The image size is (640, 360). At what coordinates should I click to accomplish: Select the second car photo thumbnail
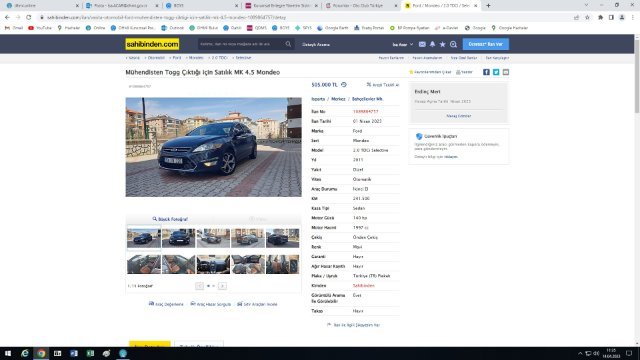[x=178, y=238]
